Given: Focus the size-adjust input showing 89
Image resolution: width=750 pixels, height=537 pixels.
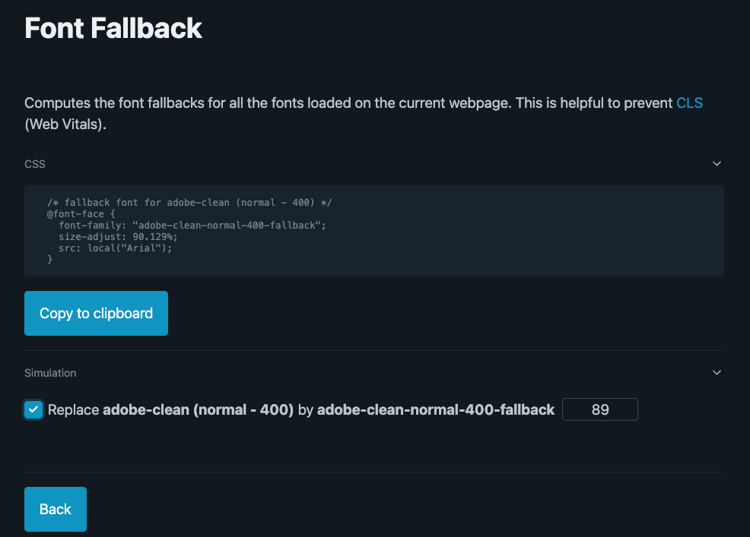Looking at the screenshot, I should point(600,409).
